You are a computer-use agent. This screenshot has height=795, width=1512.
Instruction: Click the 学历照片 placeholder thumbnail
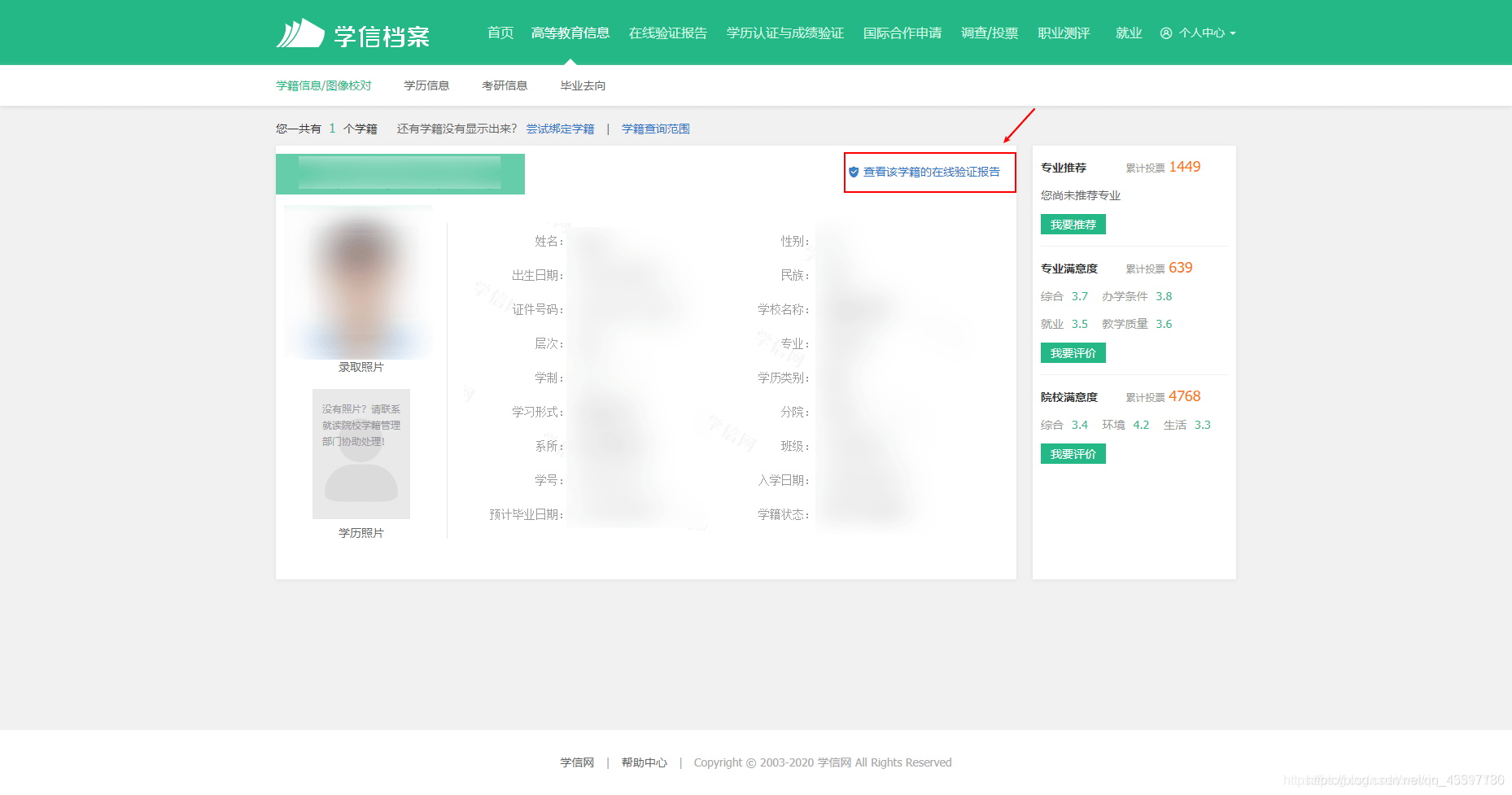361,454
